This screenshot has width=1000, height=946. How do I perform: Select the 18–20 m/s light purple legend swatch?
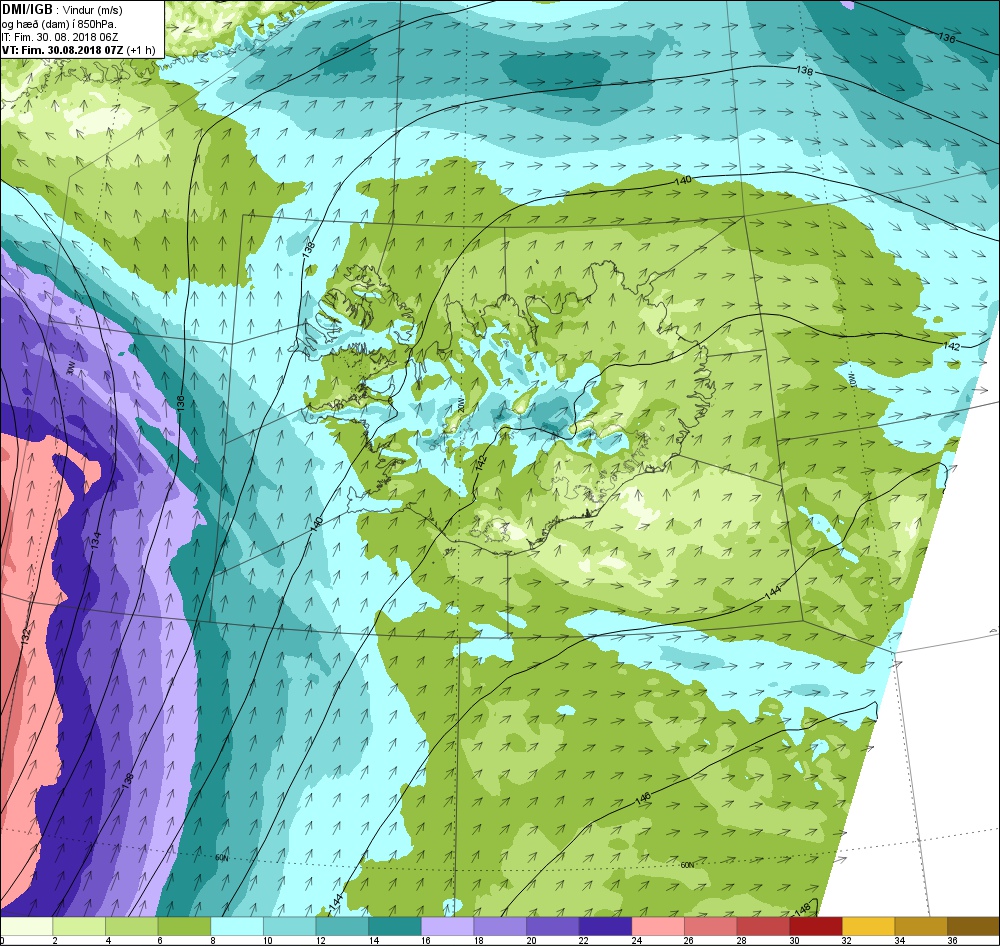click(500, 926)
